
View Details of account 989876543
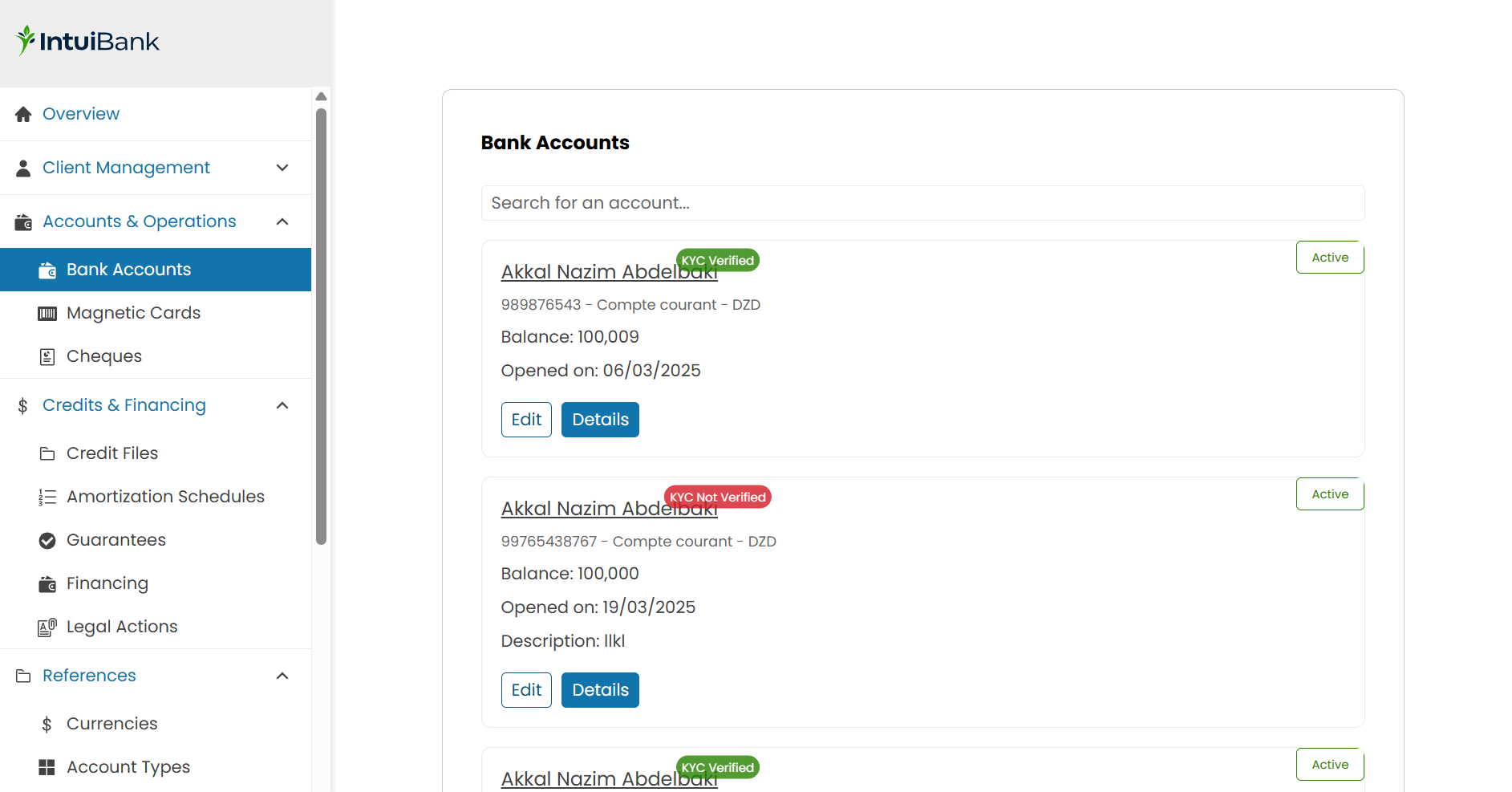point(600,420)
